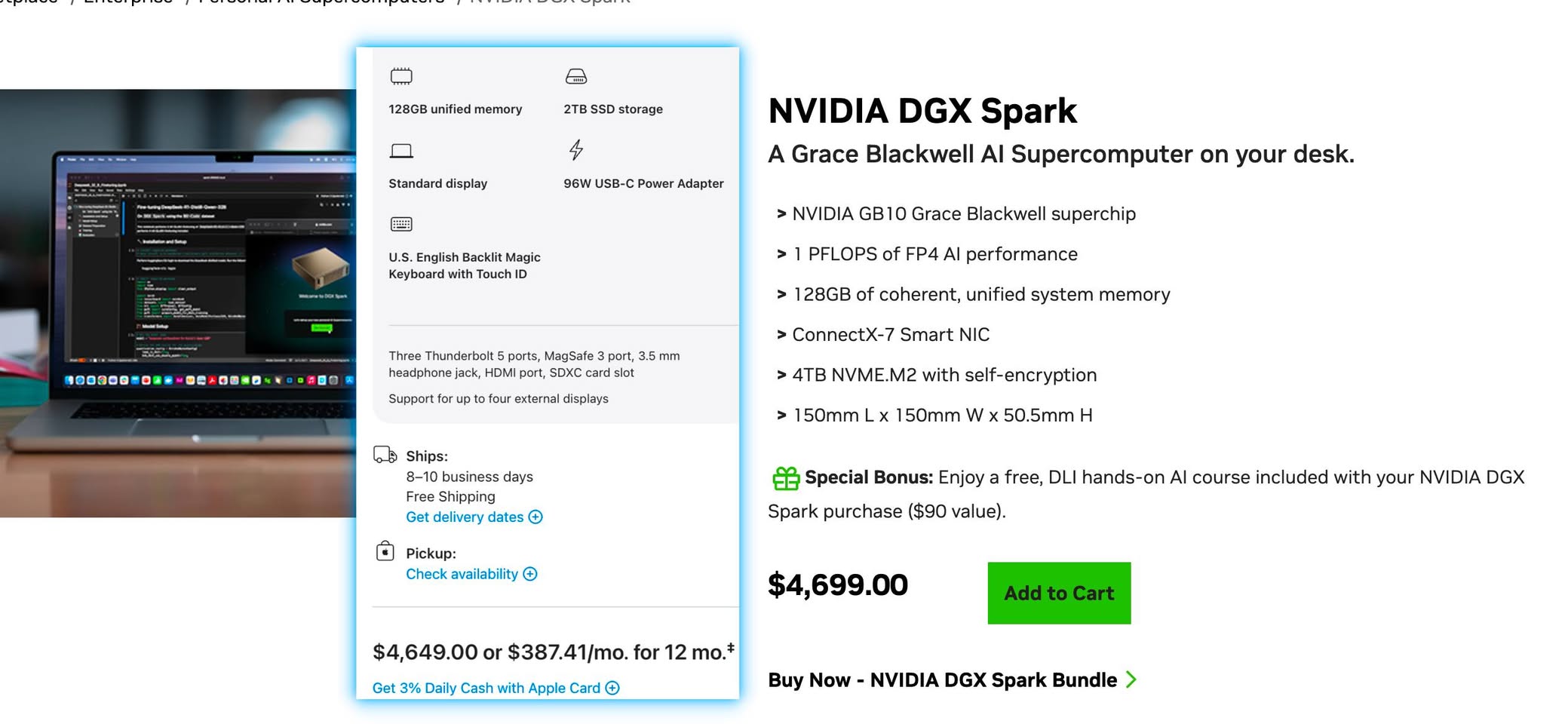Click the double-dagger footnote after 12 mo.
The image size is (1568, 724).
click(x=731, y=647)
